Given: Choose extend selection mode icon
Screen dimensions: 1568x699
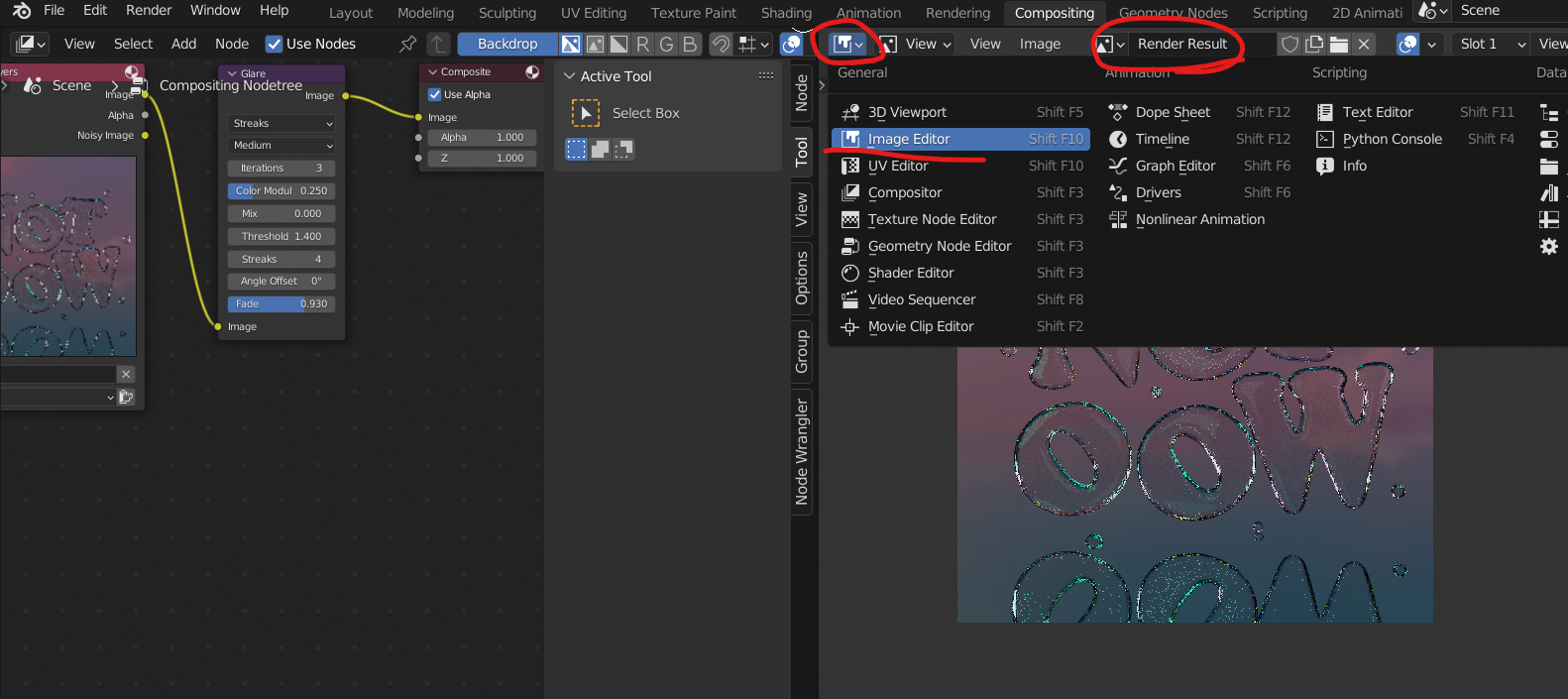Looking at the screenshot, I should [600, 149].
